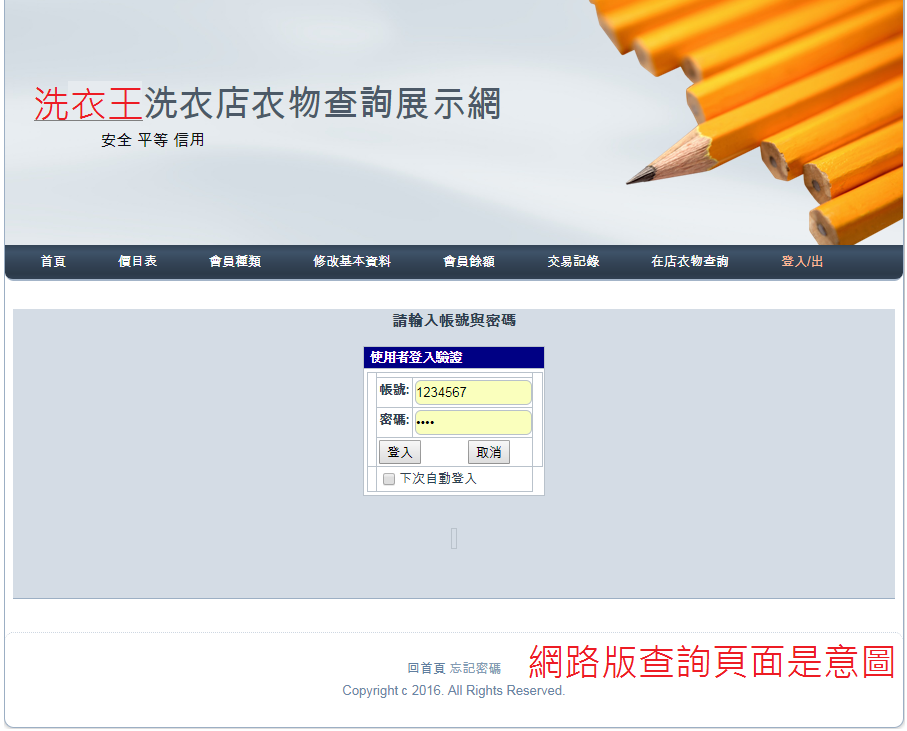This screenshot has height=731, width=907.
Task: Click 登入/出 in the navigation bar
Action: [x=802, y=262]
